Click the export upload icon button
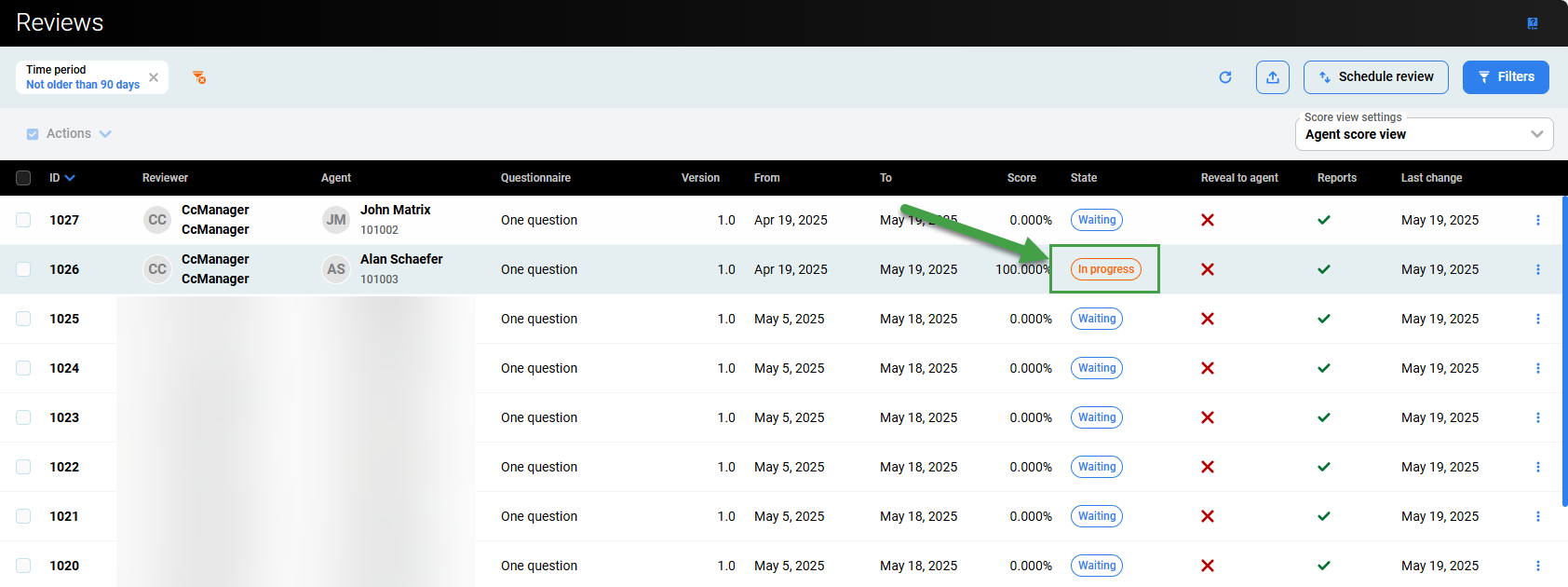This screenshot has height=587, width=1568. (1272, 77)
